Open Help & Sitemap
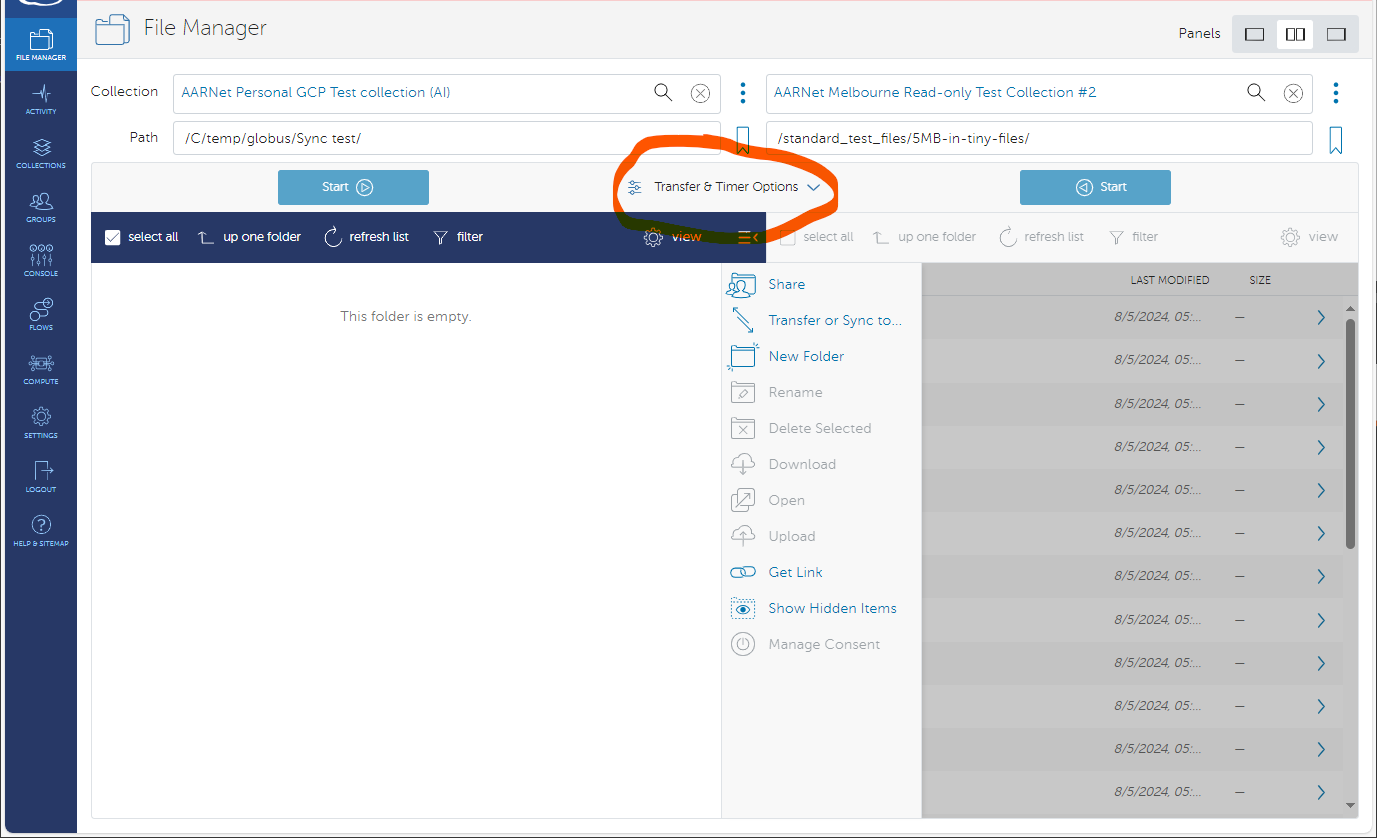Viewport: 1377px width, 838px height. click(x=41, y=531)
